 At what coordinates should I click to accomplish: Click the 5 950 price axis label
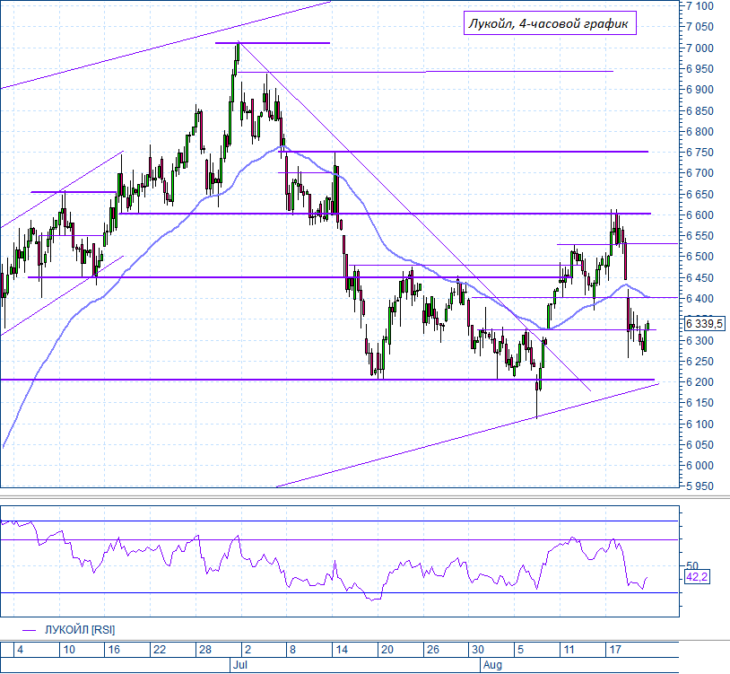[700, 486]
